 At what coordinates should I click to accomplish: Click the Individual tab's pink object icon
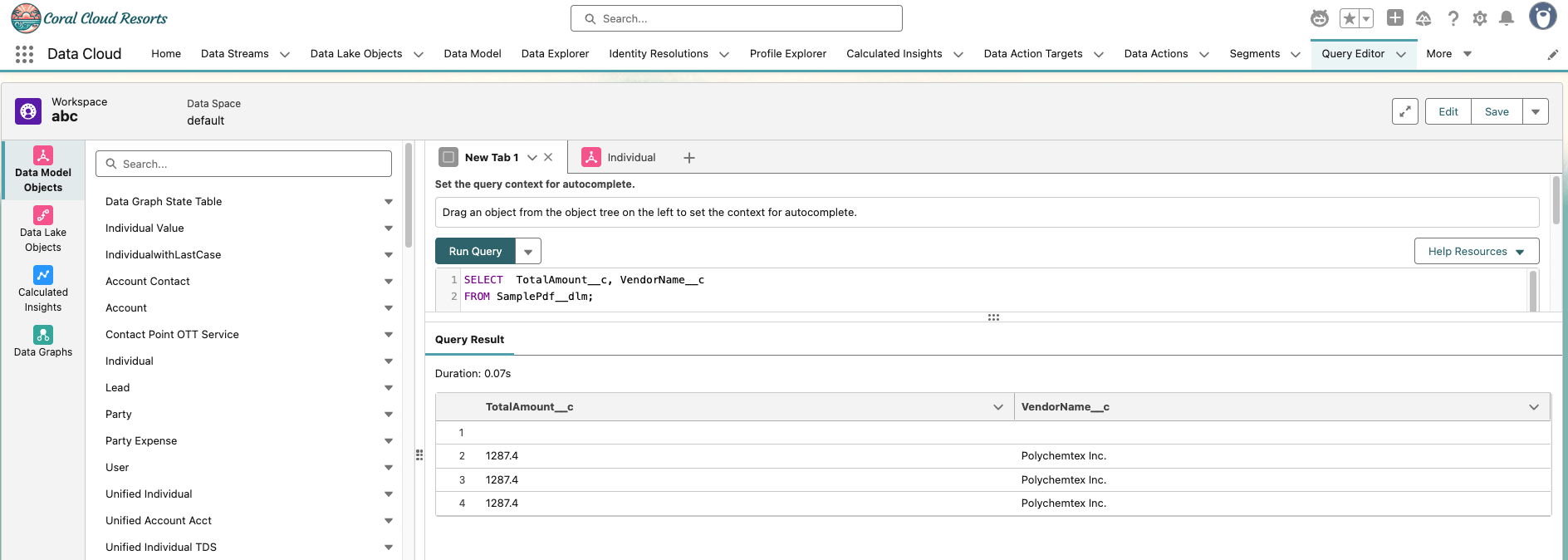click(591, 157)
